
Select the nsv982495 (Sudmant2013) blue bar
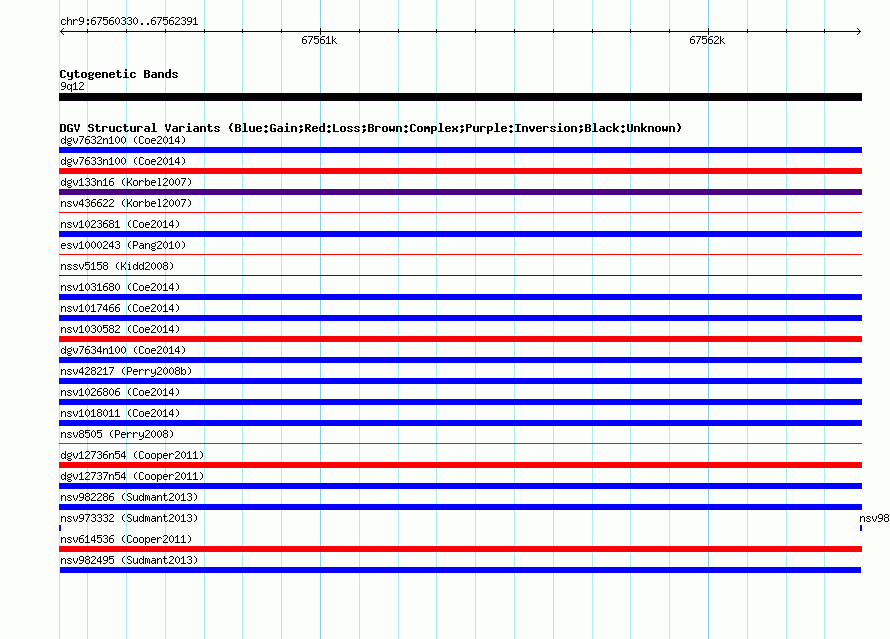460,570
